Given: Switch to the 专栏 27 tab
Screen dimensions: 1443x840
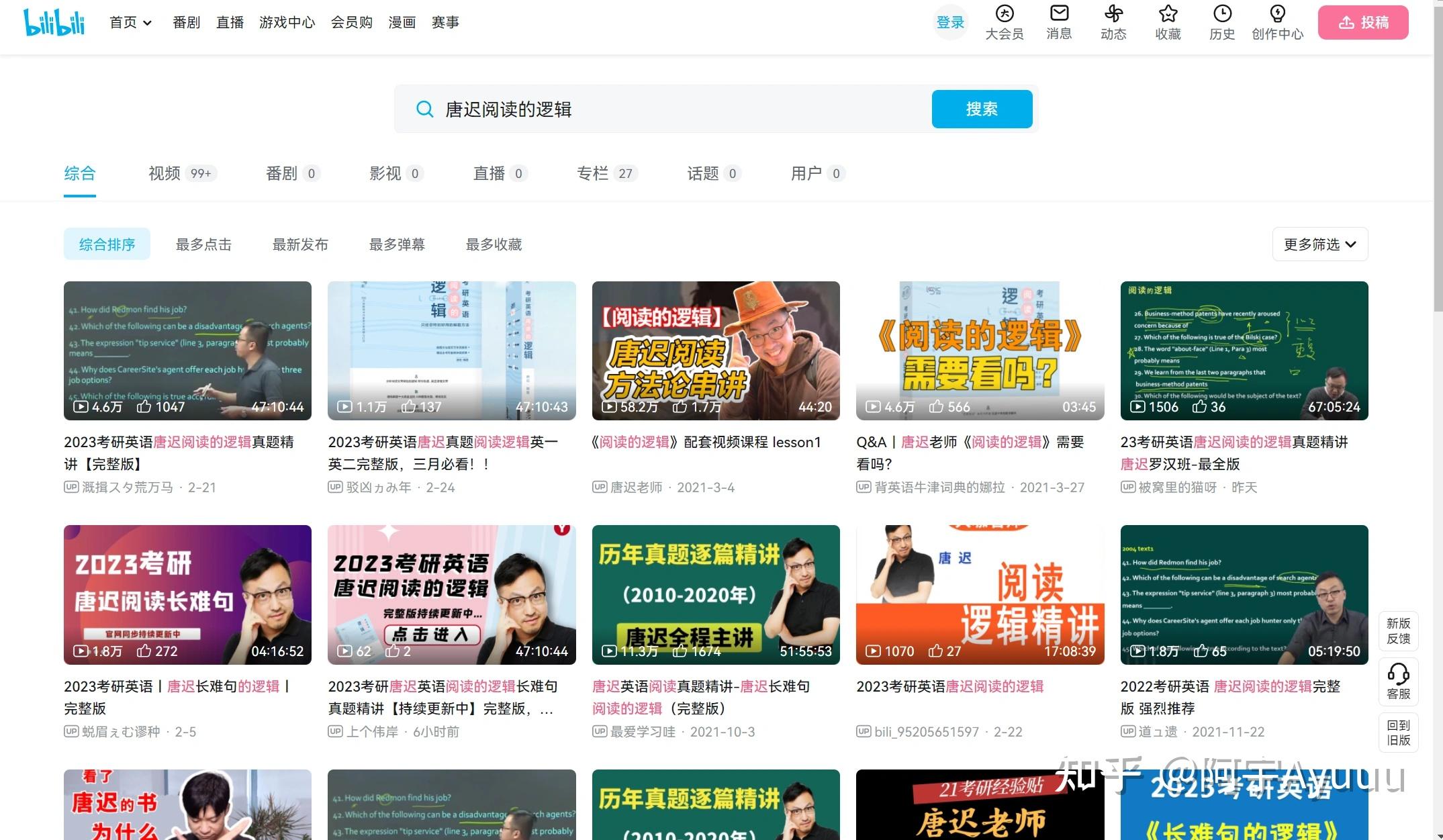Looking at the screenshot, I should click(607, 173).
